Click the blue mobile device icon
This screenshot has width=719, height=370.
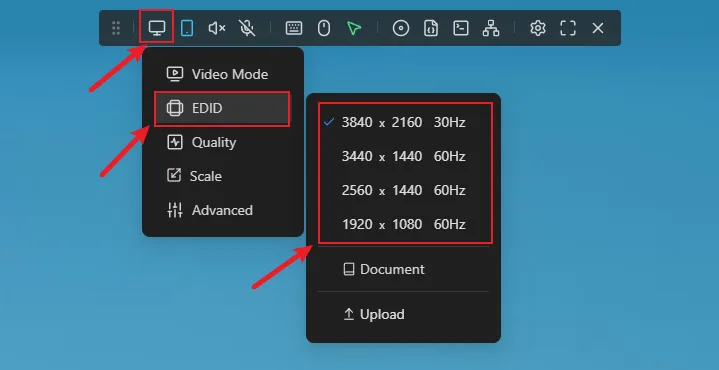click(x=187, y=28)
